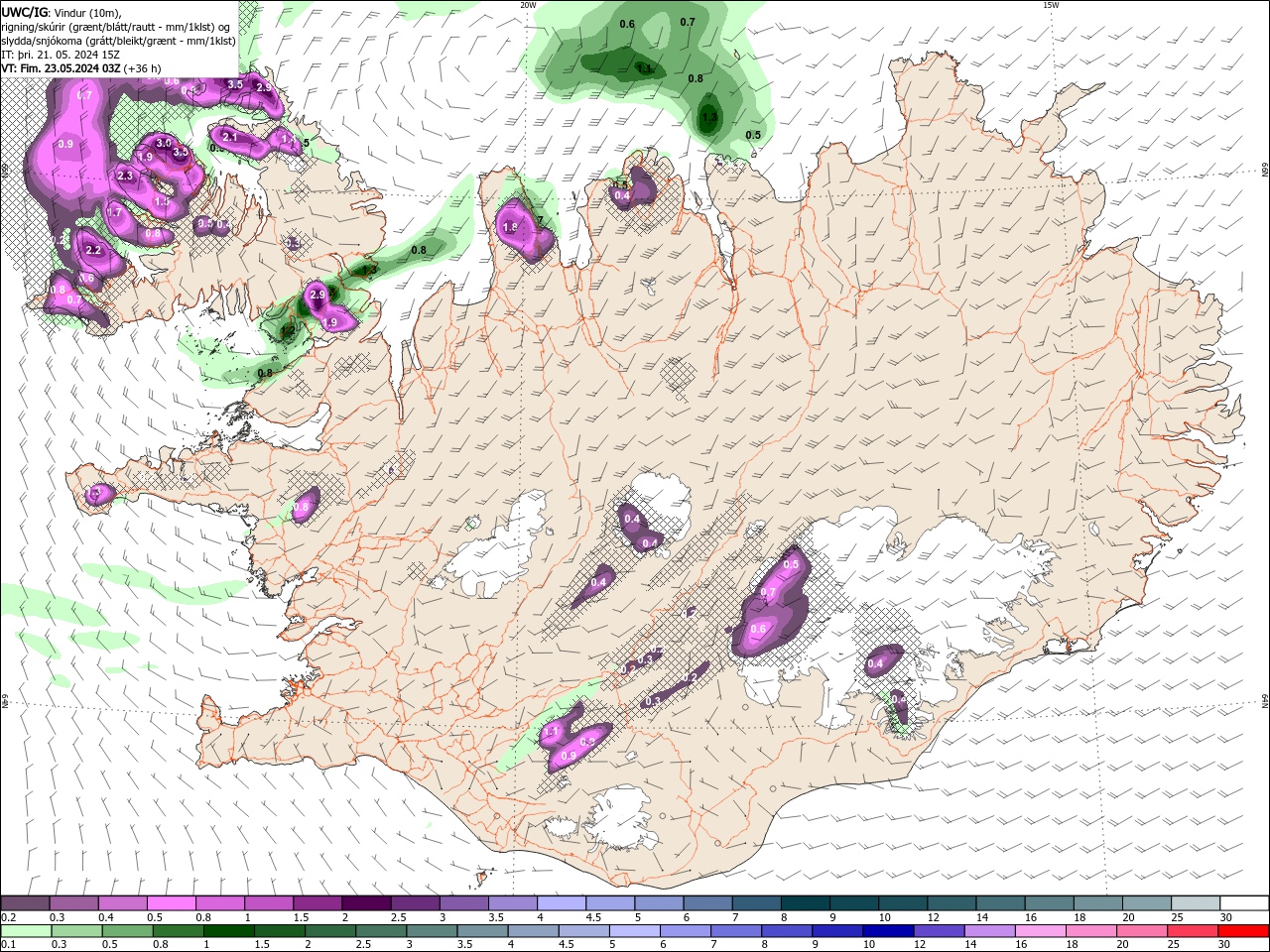This screenshot has width=1270, height=952.
Task: Click the 'rigning/skúrir (grænt/blátt/rautt - mm/1klst) og' line
Action: click(x=116, y=26)
